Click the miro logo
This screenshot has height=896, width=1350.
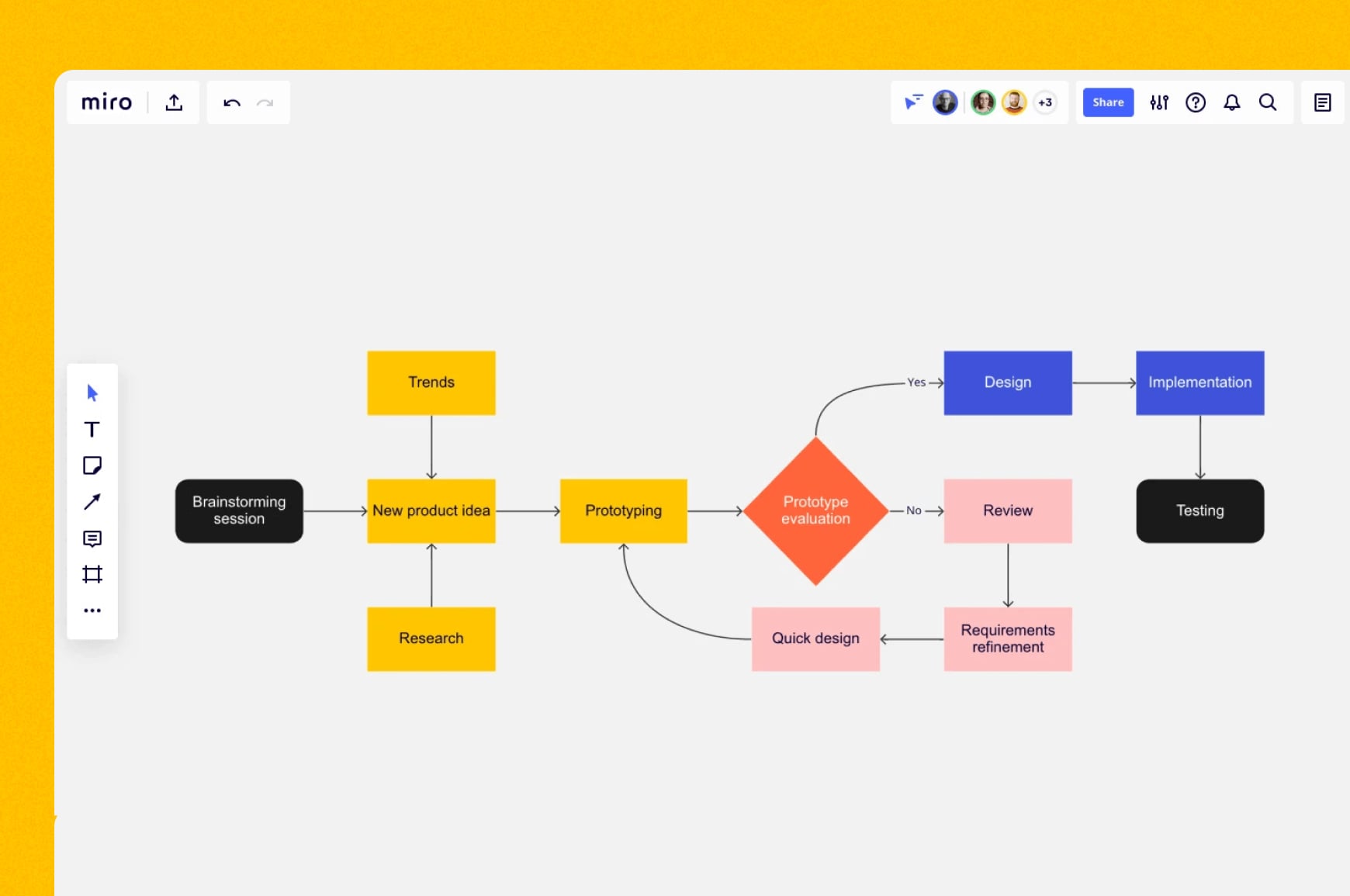(107, 102)
